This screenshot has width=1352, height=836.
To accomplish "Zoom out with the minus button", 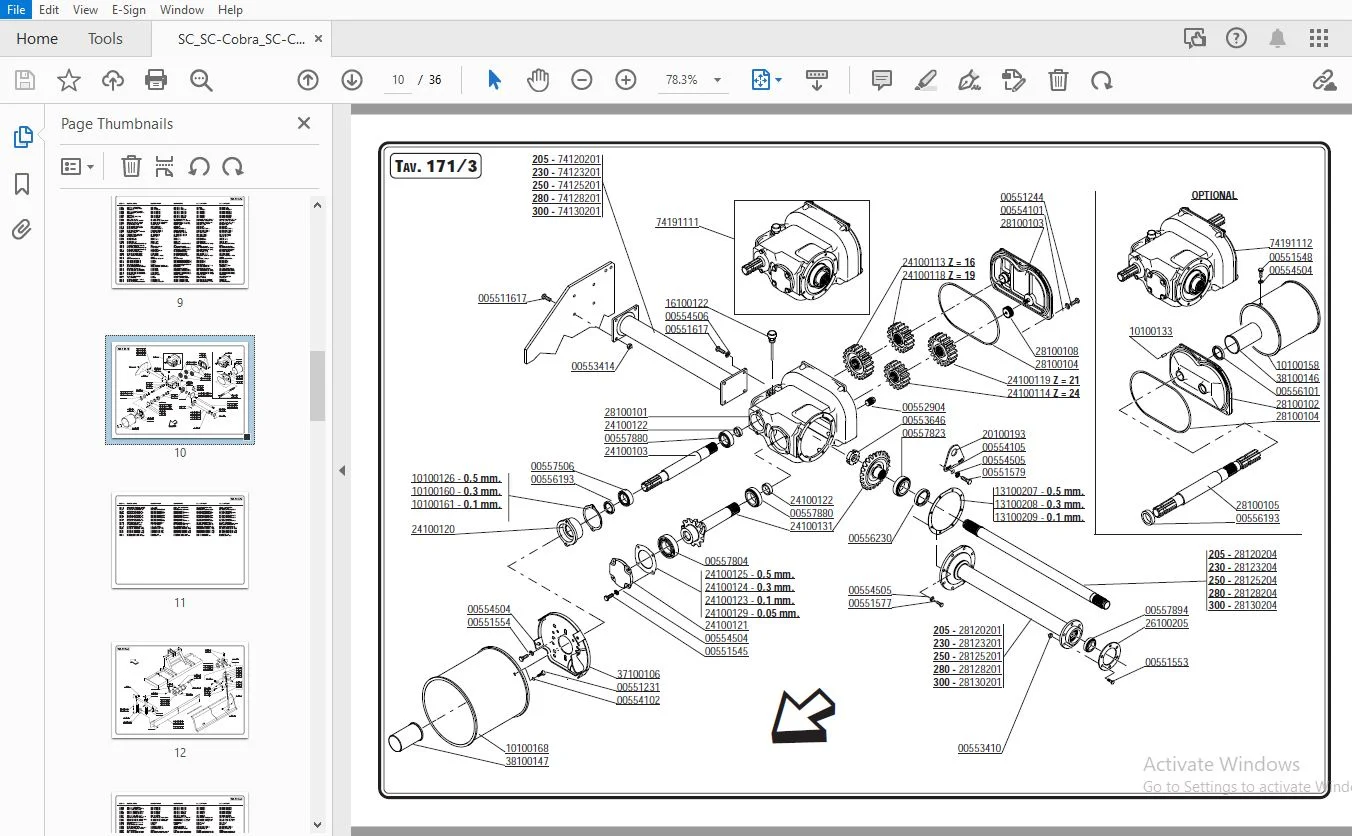I will [582, 80].
